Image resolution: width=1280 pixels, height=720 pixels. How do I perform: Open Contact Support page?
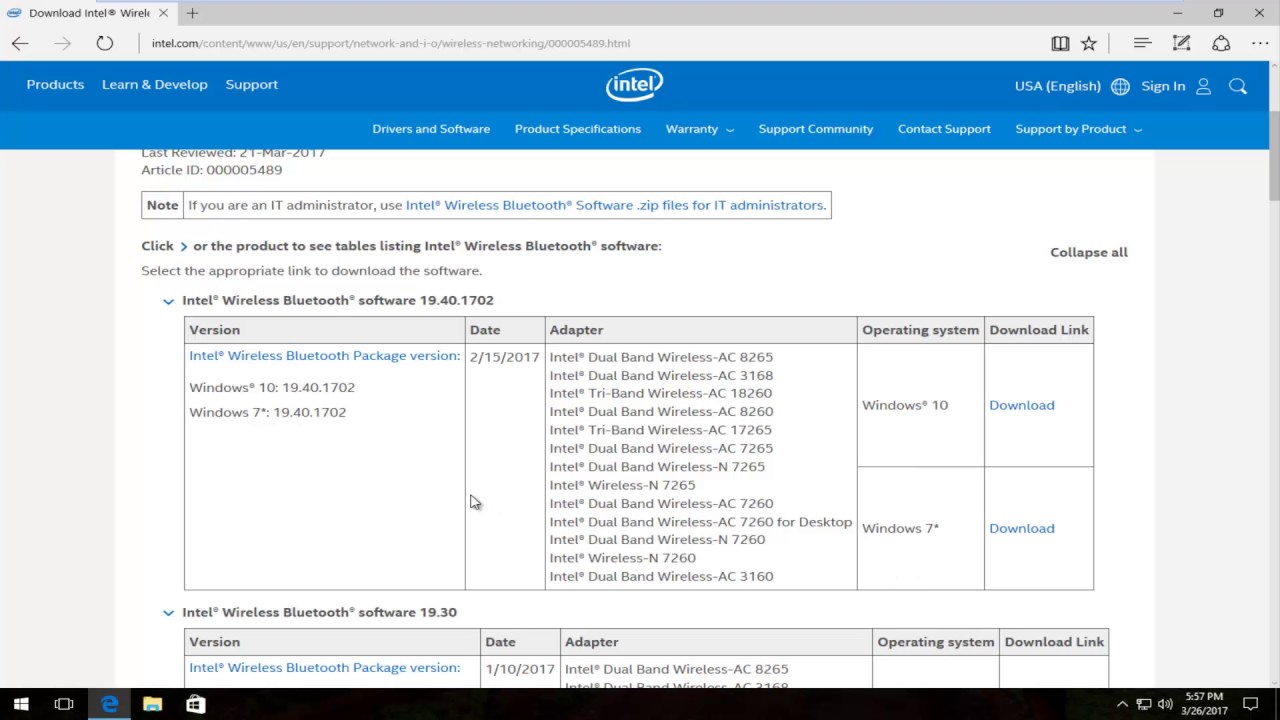pyautogui.click(x=944, y=129)
